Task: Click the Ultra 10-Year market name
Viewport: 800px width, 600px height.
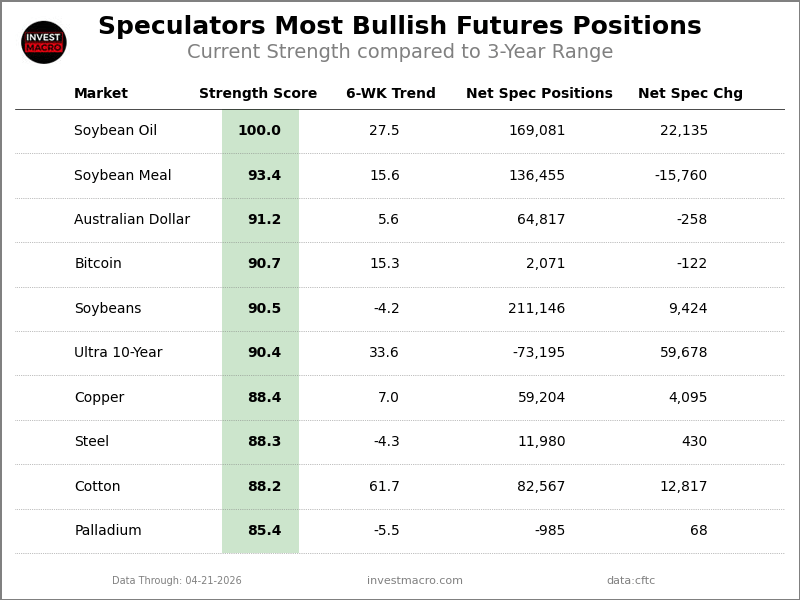Action: pos(118,353)
